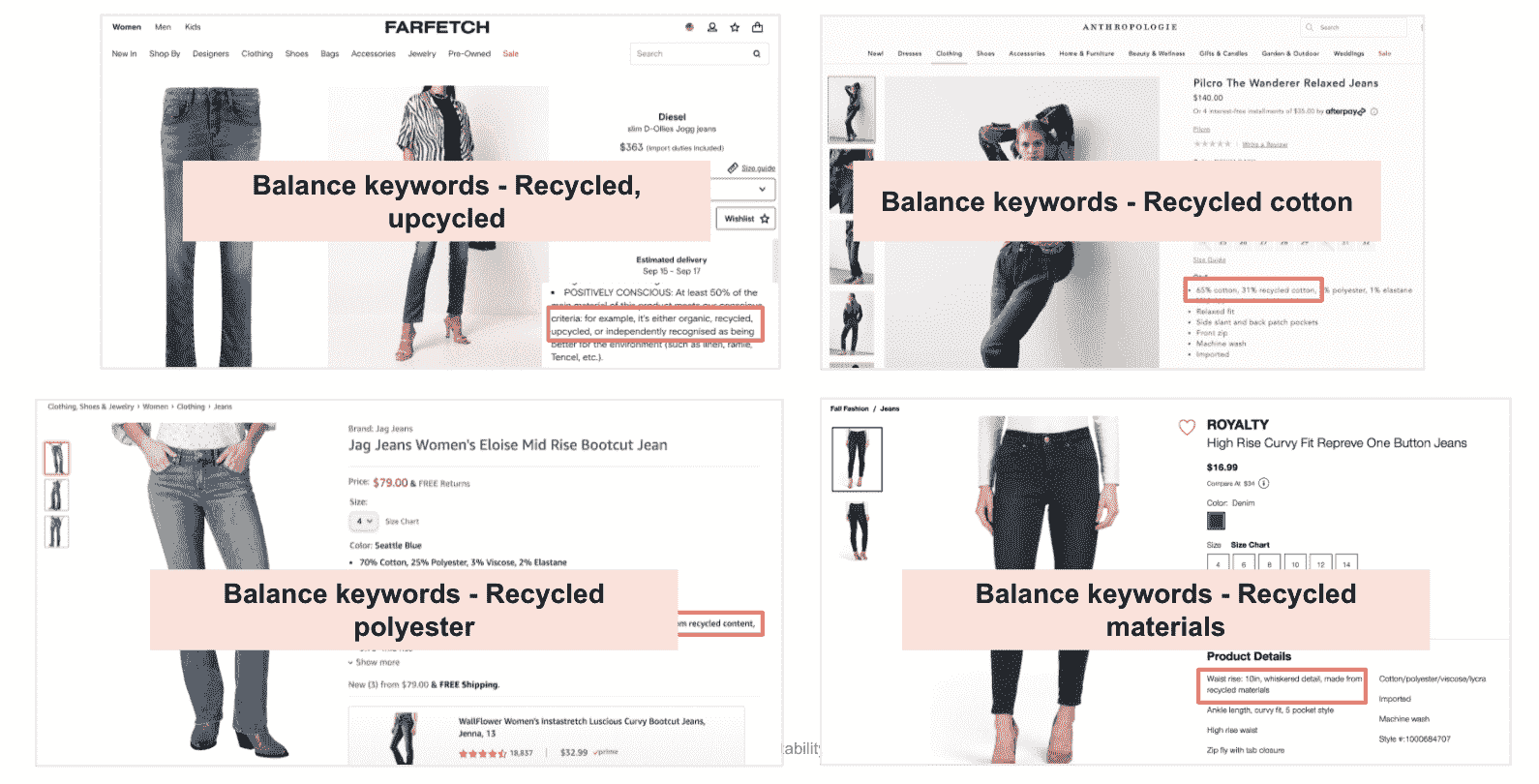The height and width of the screenshot is (784, 1539).
Task: Click Jeans breadcrumb after Fall Fashion
Action: pos(890,409)
